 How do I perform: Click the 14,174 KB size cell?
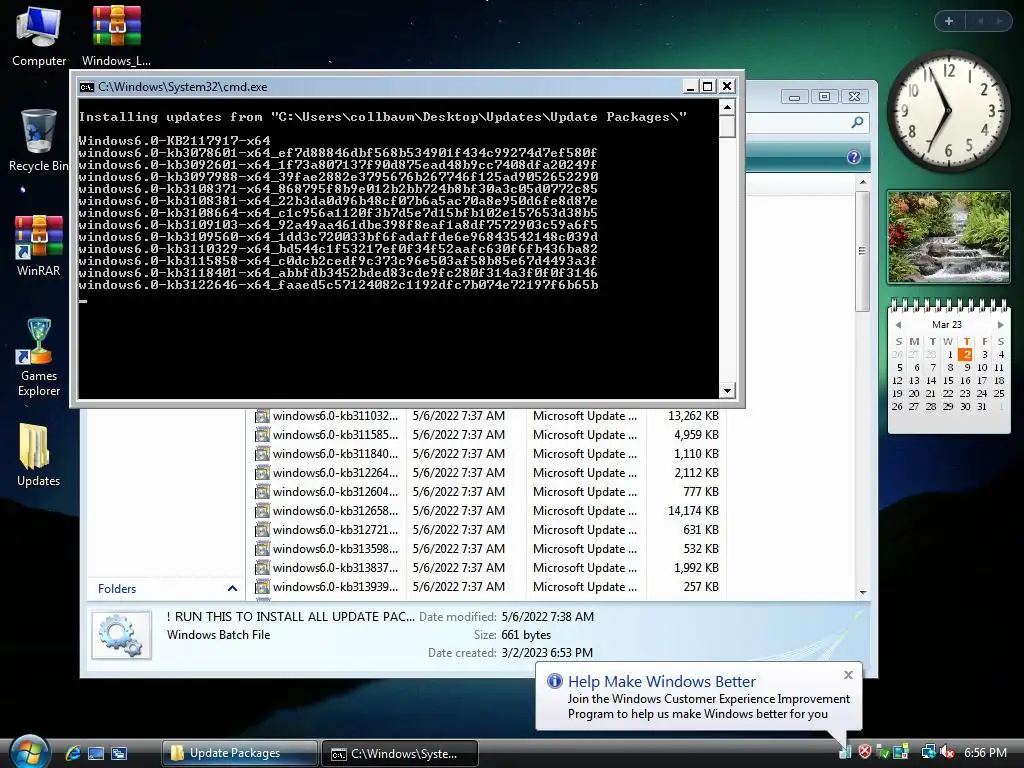693,511
